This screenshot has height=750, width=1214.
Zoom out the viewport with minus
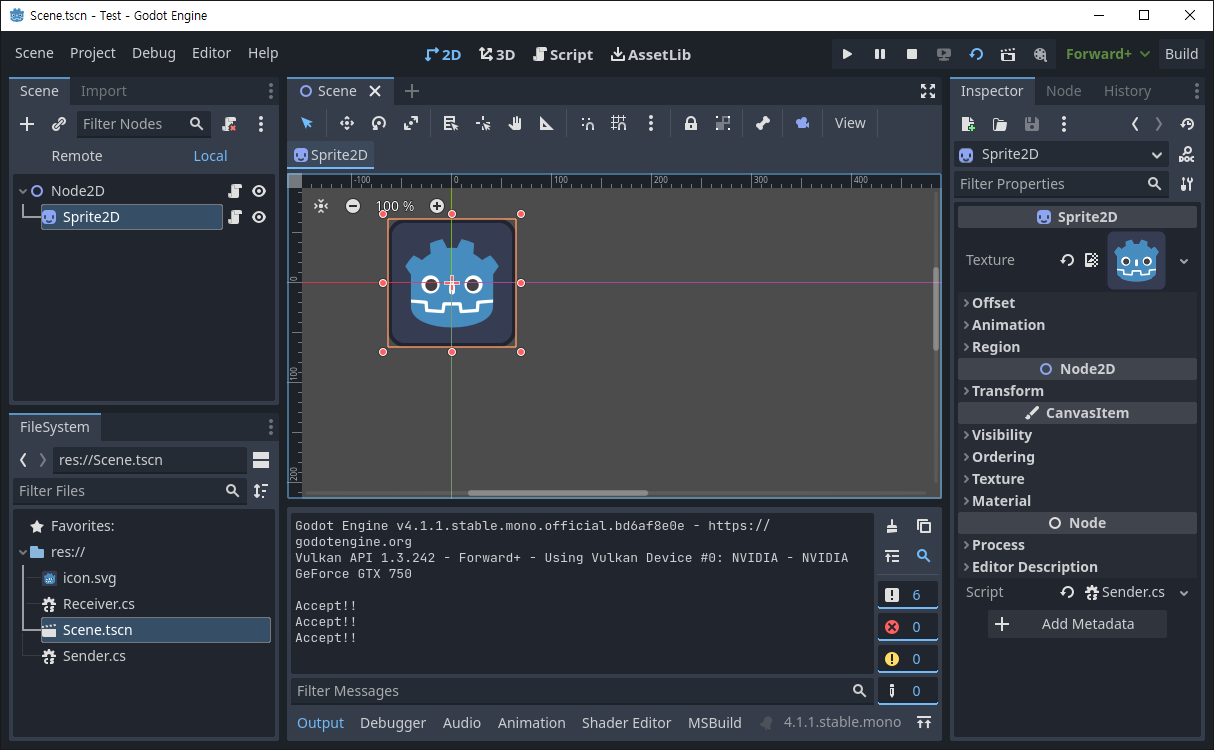pyautogui.click(x=353, y=206)
